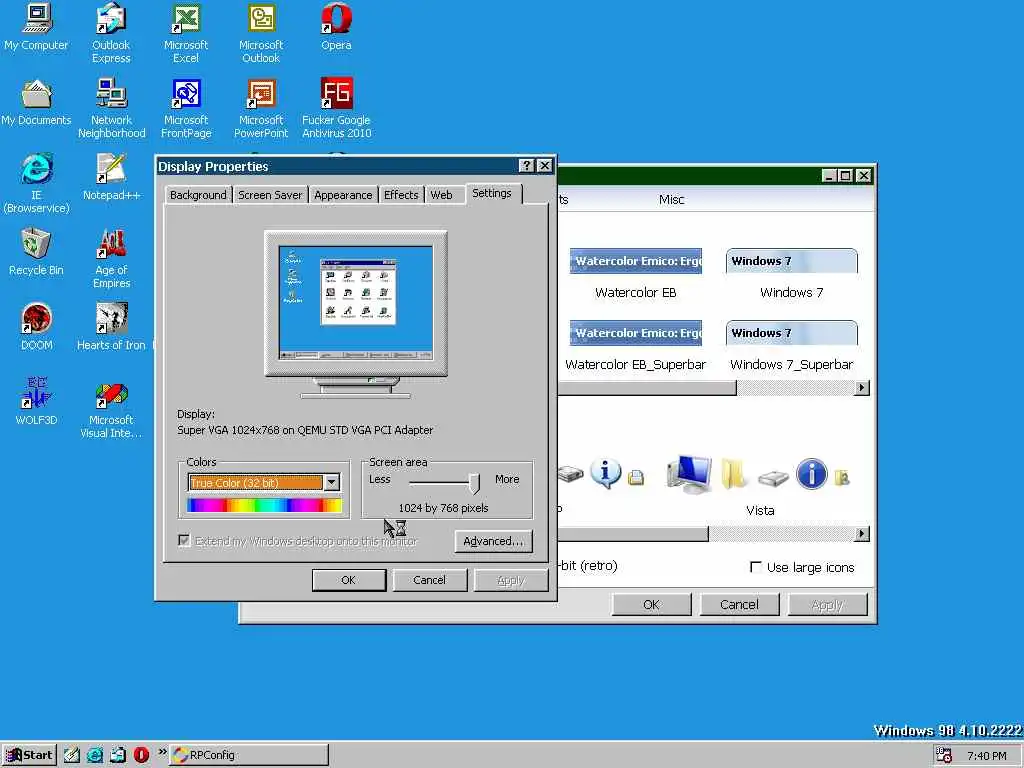Screen dimensions: 1024x768
Task: Launch the DOOM desktop shortcut
Action: click(x=36, y=327)
